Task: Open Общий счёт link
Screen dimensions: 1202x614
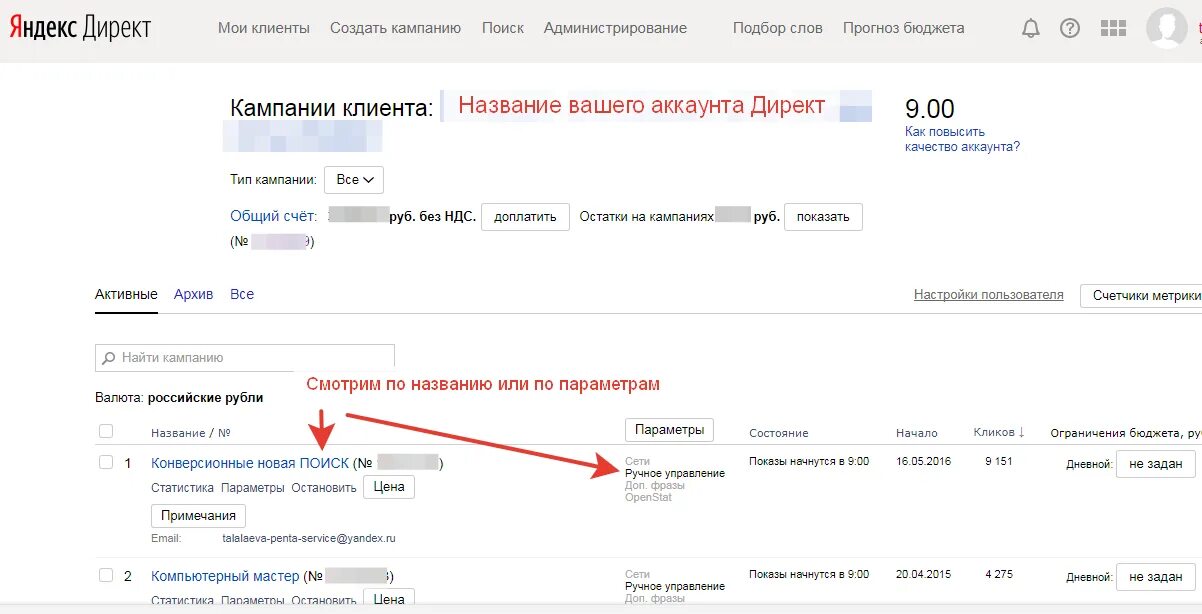Action: tap(273, 216)
